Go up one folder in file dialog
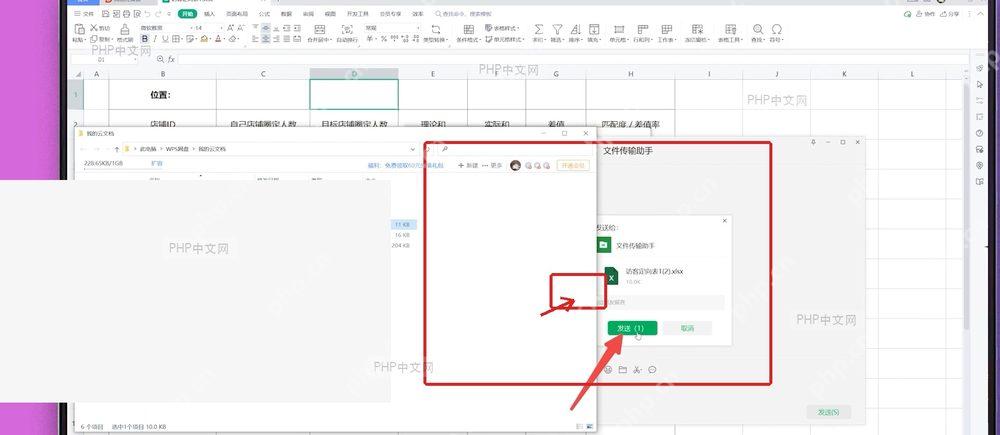 click(x=117, y=149)
